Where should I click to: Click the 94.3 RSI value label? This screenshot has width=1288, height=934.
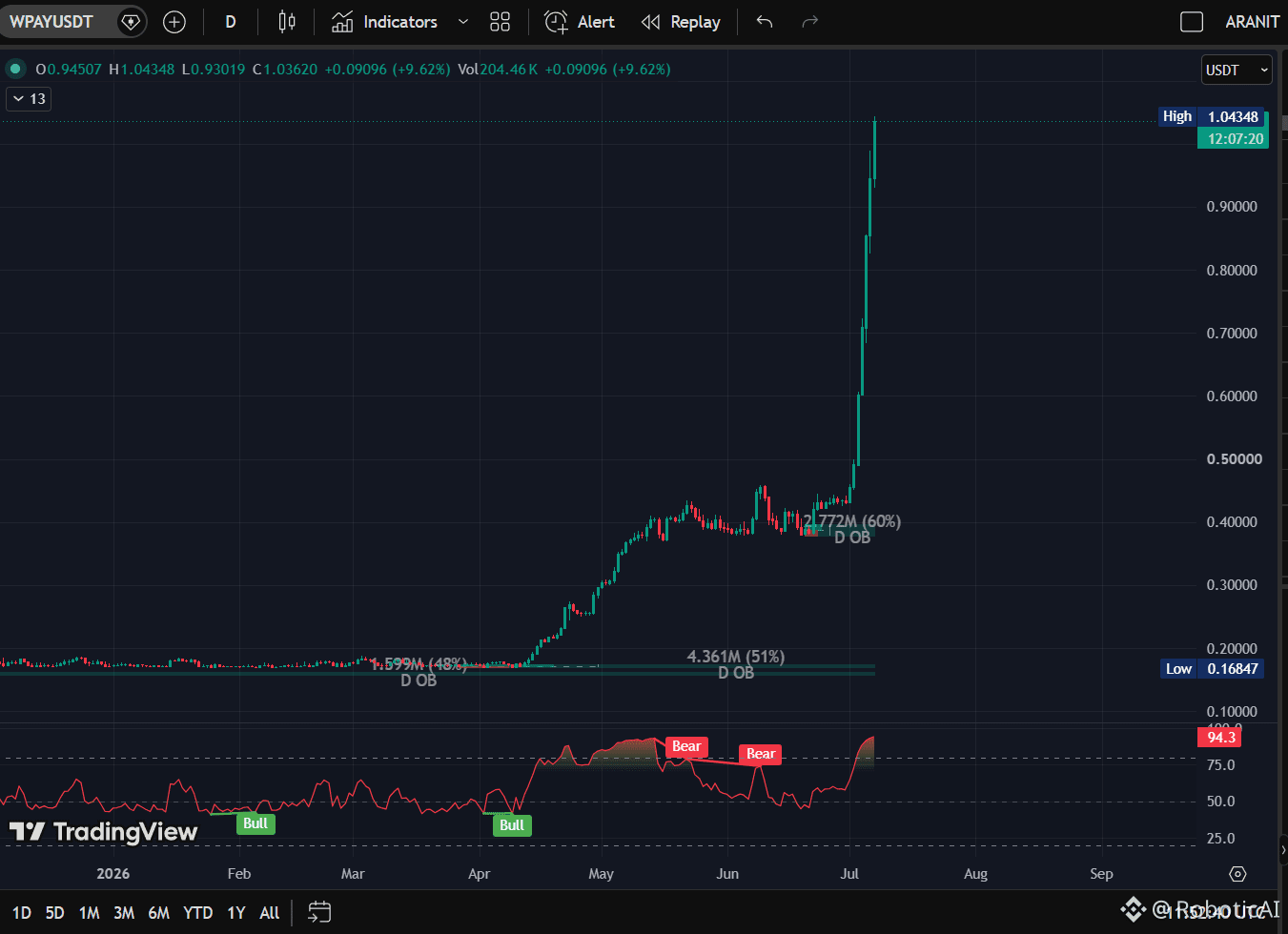point(1220,737)
